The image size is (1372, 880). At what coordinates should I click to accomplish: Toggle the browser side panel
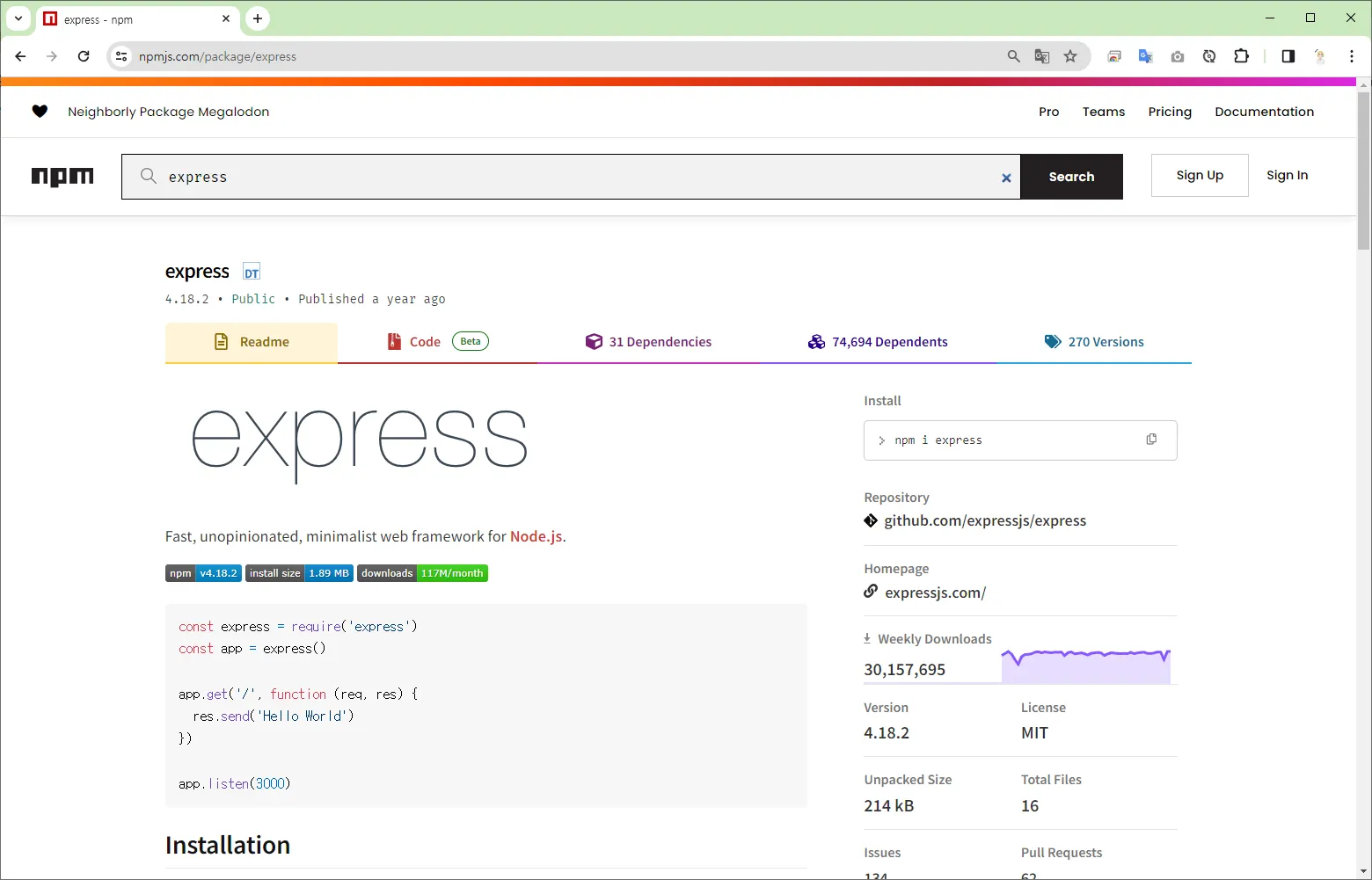(x=1288, y=56)
